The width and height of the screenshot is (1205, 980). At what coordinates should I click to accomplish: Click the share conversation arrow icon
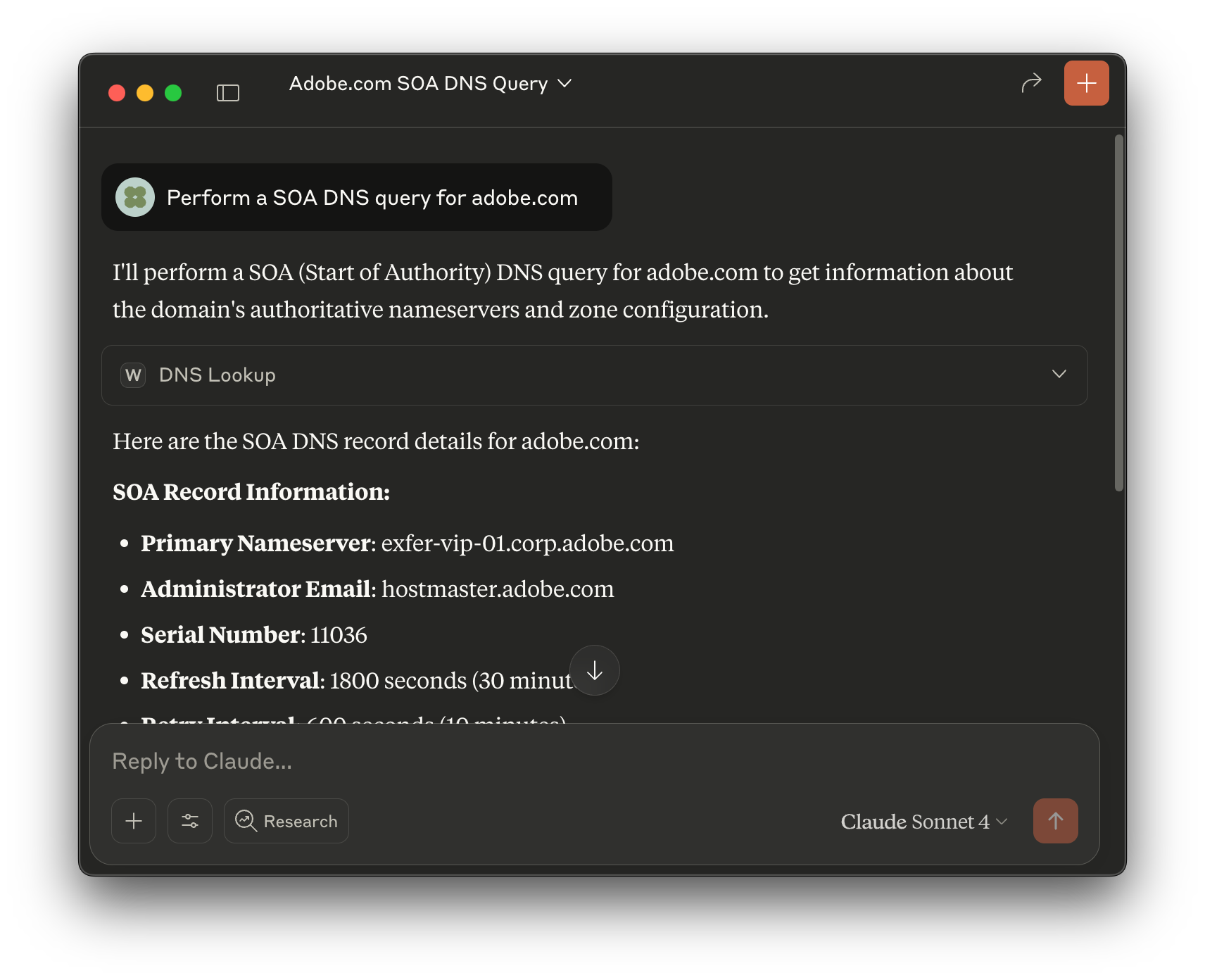1030,83
